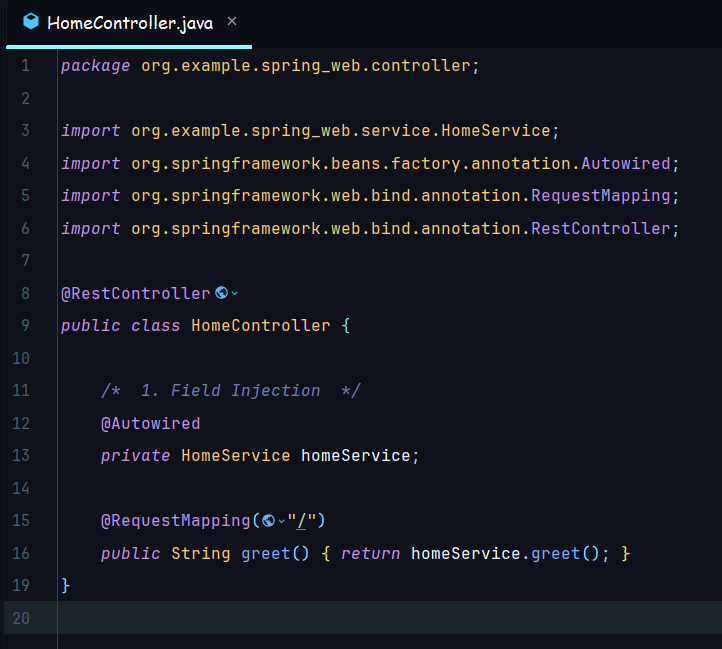Viewport: 722px width, 649px height.
Task: Close the HomeController.java tab
Action: tap(232, 21)
